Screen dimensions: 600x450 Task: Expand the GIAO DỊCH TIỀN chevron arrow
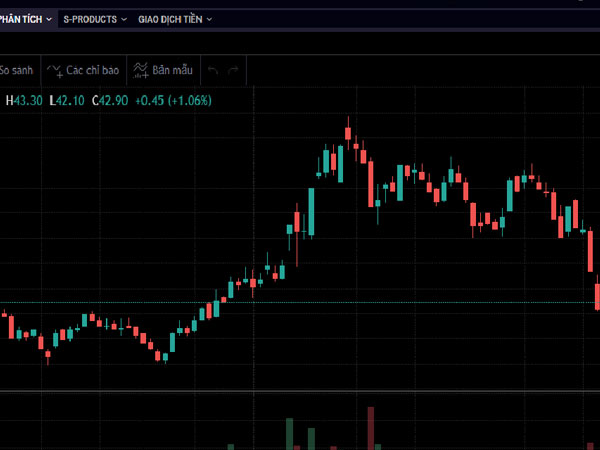[209, 19]
